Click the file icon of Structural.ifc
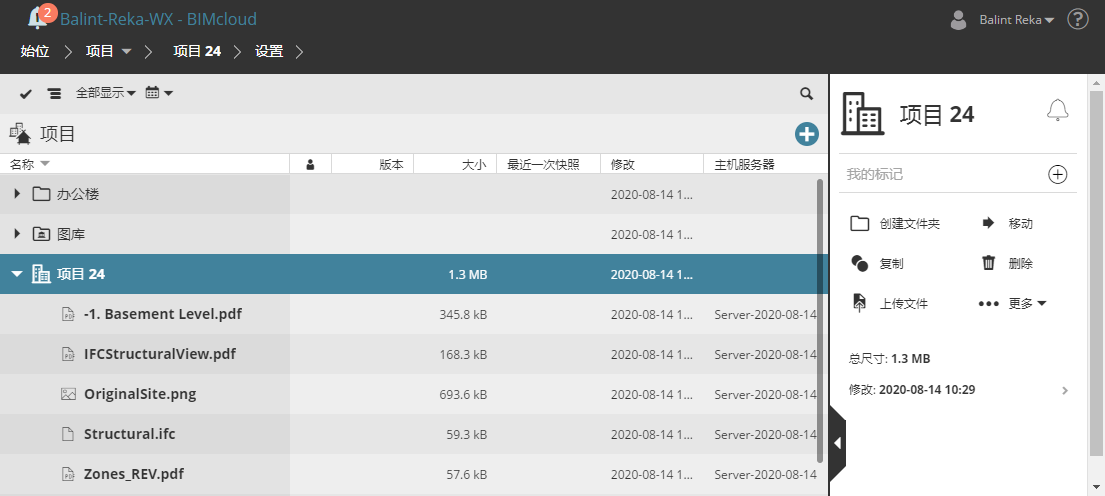The width and height of the screenshot is (1105, 496). pyautogui.click(x=68, y=434)
